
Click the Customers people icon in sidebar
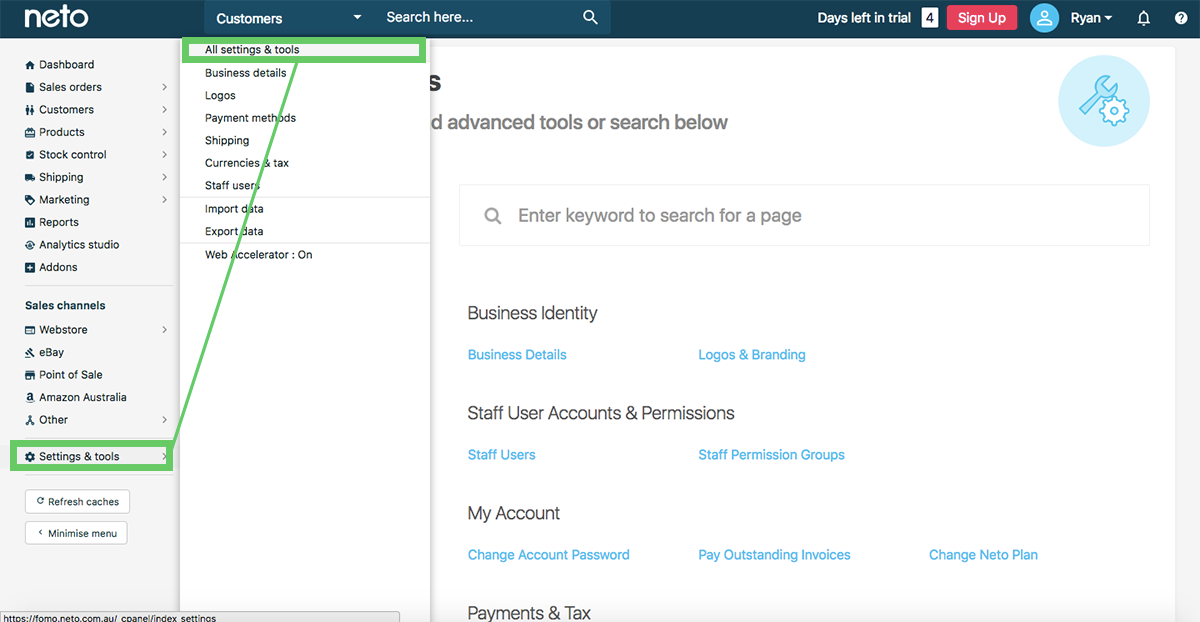point(30,110)
